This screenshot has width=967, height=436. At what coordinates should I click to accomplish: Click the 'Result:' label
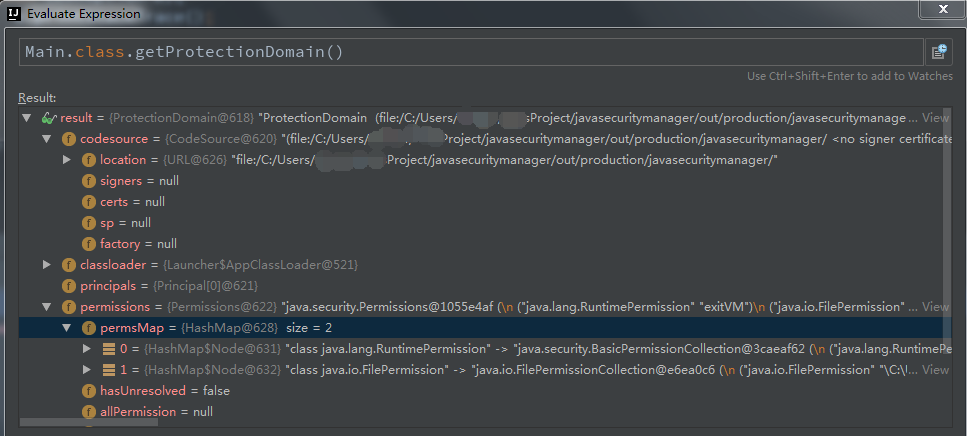click(37, 97)
